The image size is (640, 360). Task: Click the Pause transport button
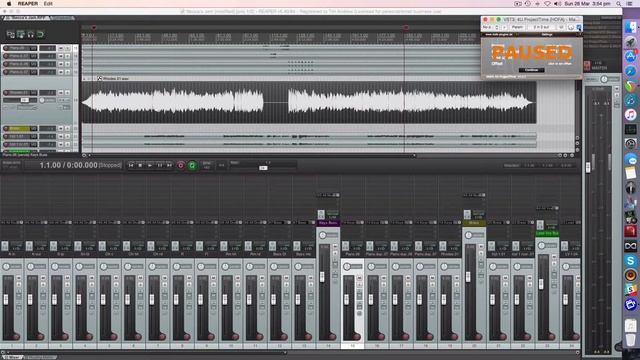(x=160, y=165)
